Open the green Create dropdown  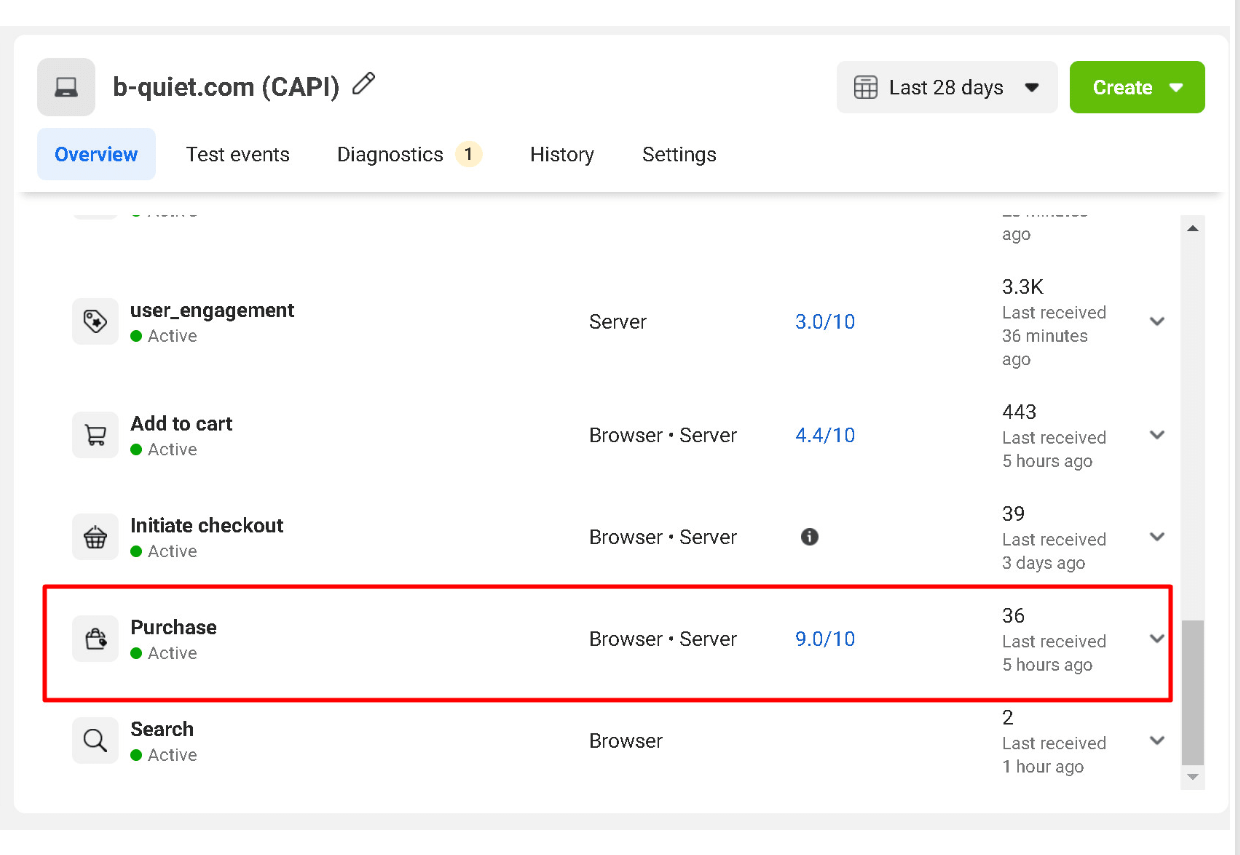point(1137,88)
